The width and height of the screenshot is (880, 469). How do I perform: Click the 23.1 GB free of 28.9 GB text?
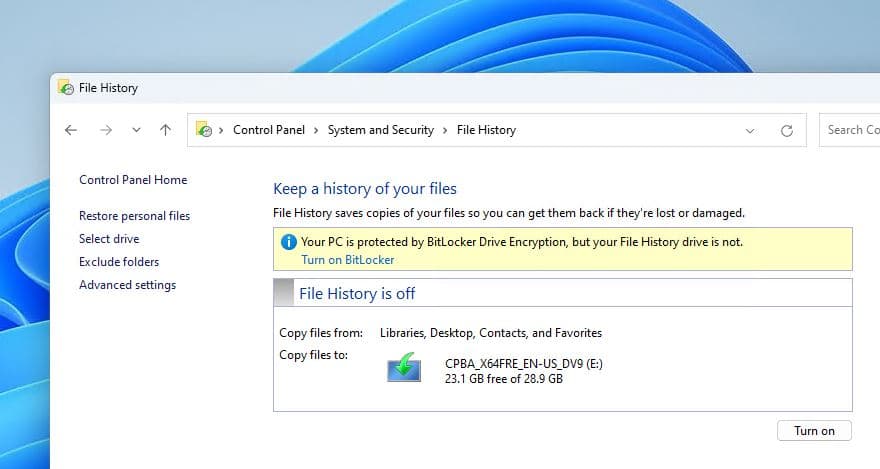[x=504, y=379]
